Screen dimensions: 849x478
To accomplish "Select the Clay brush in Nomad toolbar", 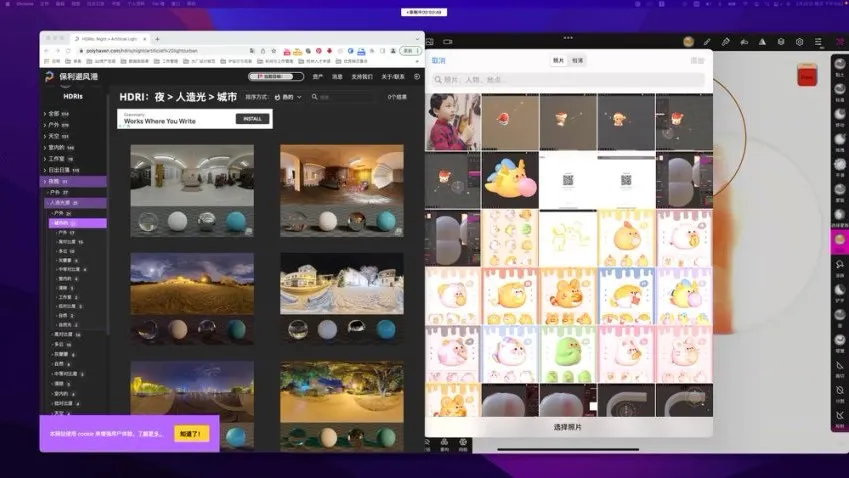I will tap(839, 68).
